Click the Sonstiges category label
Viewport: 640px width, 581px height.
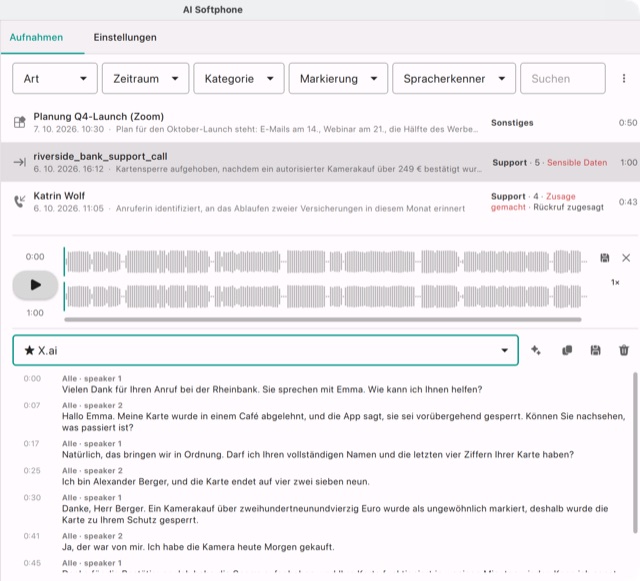point(512,123)
